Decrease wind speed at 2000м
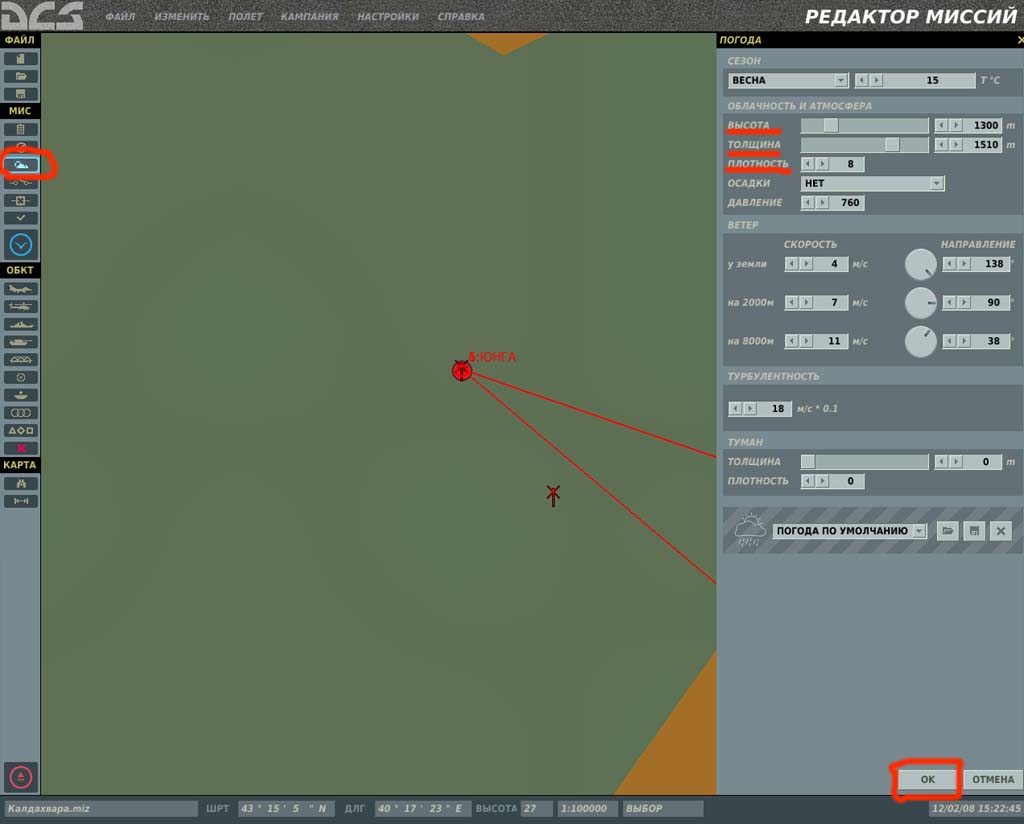The width and height of the screenshot is (1024, 824). tap(792, 302)
